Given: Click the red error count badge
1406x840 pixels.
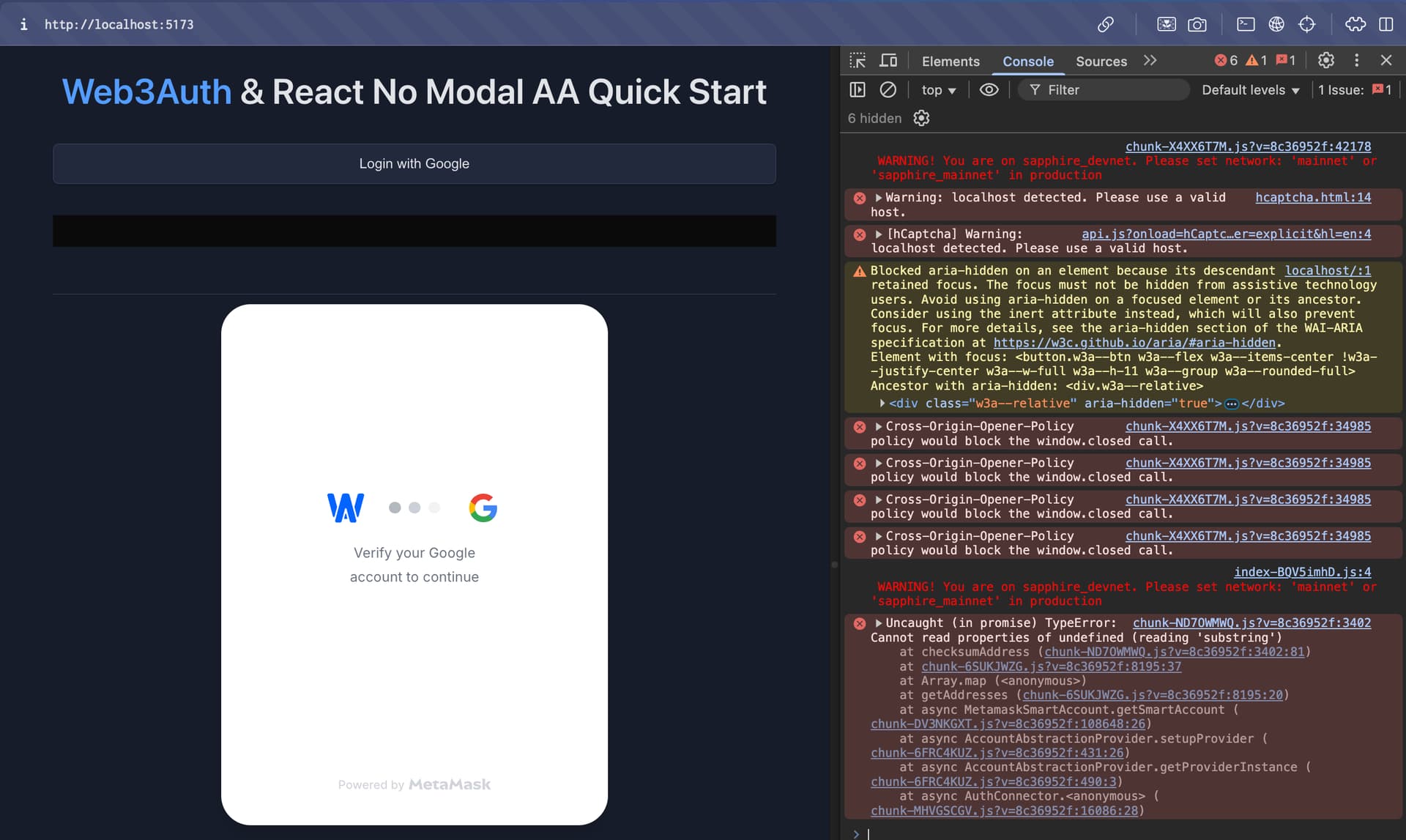Looking at the screenshot, I should click(1226, 61).
